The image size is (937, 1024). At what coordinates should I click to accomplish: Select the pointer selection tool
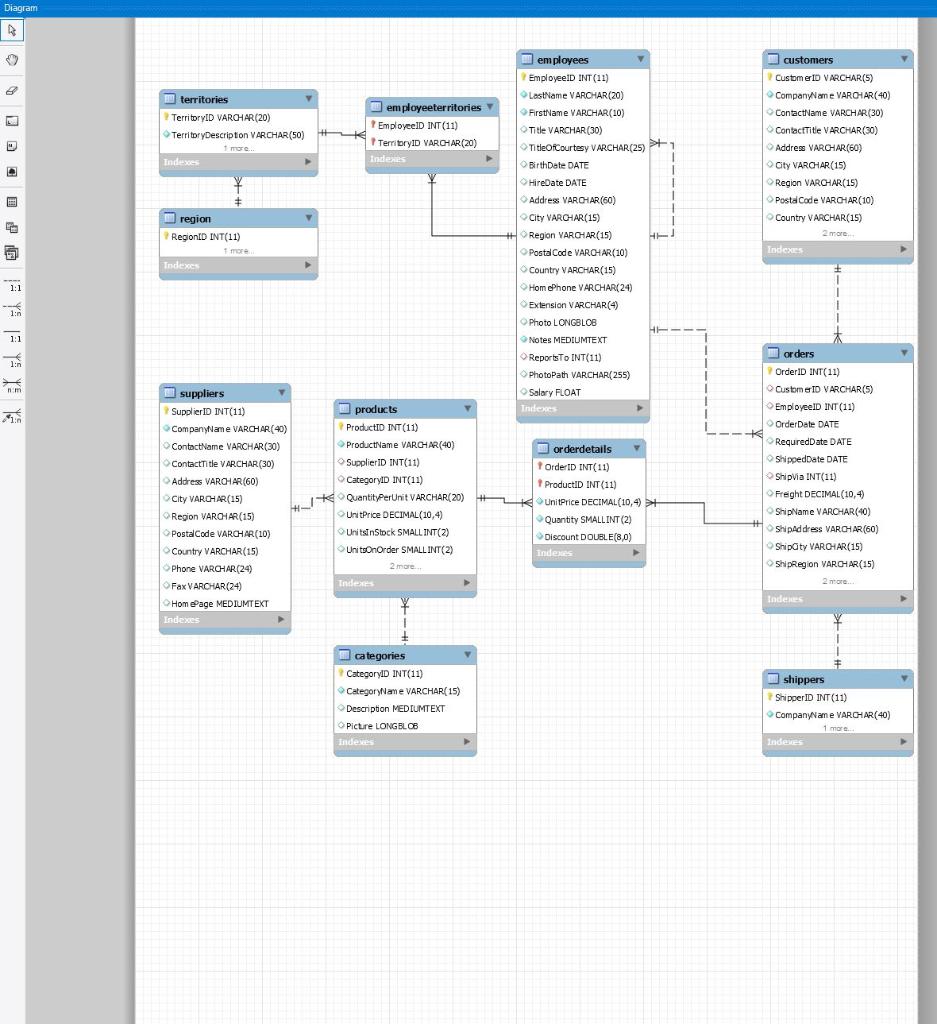12,31
